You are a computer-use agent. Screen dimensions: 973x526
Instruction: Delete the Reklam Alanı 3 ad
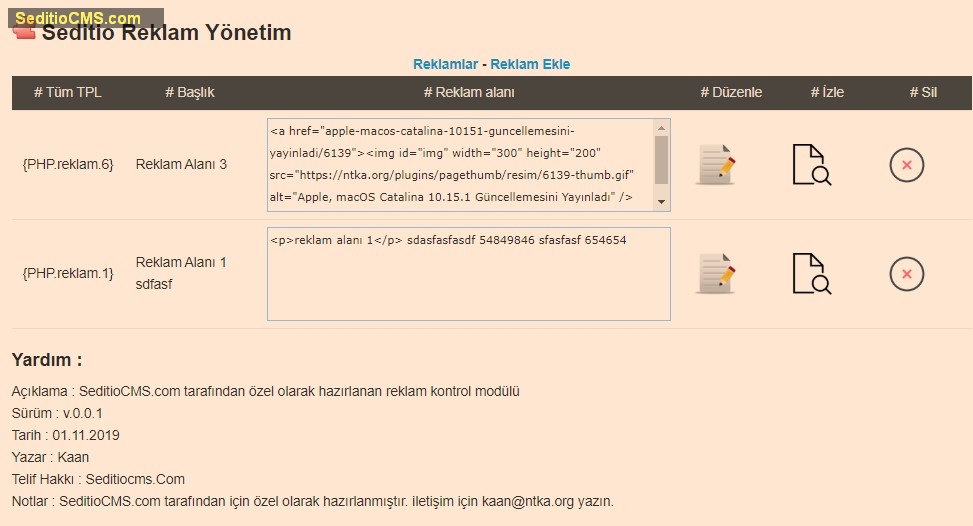click(906, 165)
